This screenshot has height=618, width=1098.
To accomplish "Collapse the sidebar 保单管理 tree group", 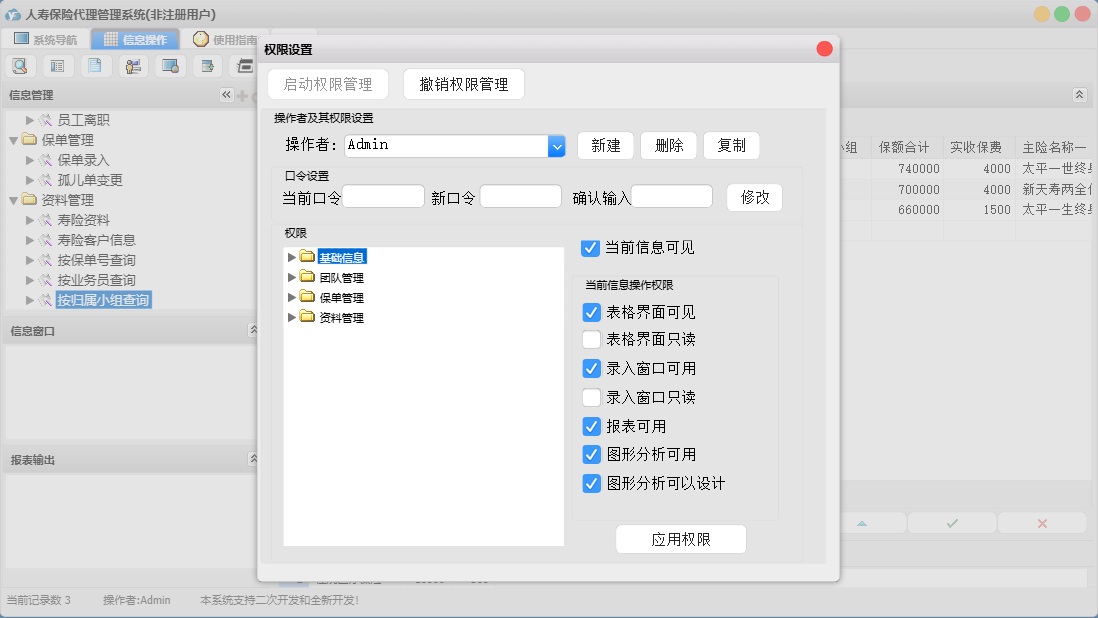I will [x=13, y=141].
